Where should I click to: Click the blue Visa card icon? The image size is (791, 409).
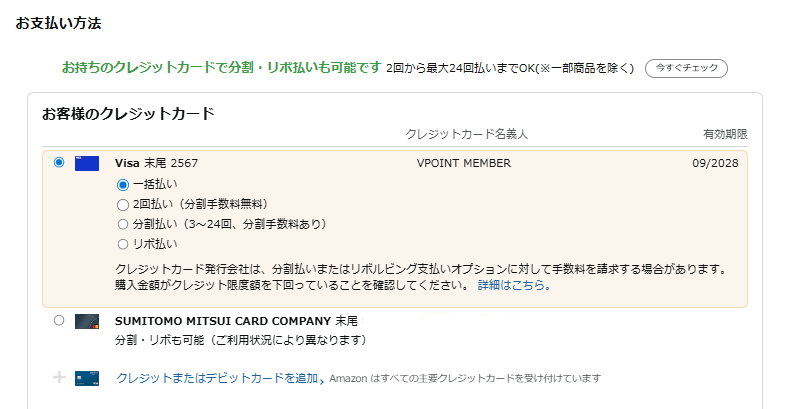coord(87,163)
